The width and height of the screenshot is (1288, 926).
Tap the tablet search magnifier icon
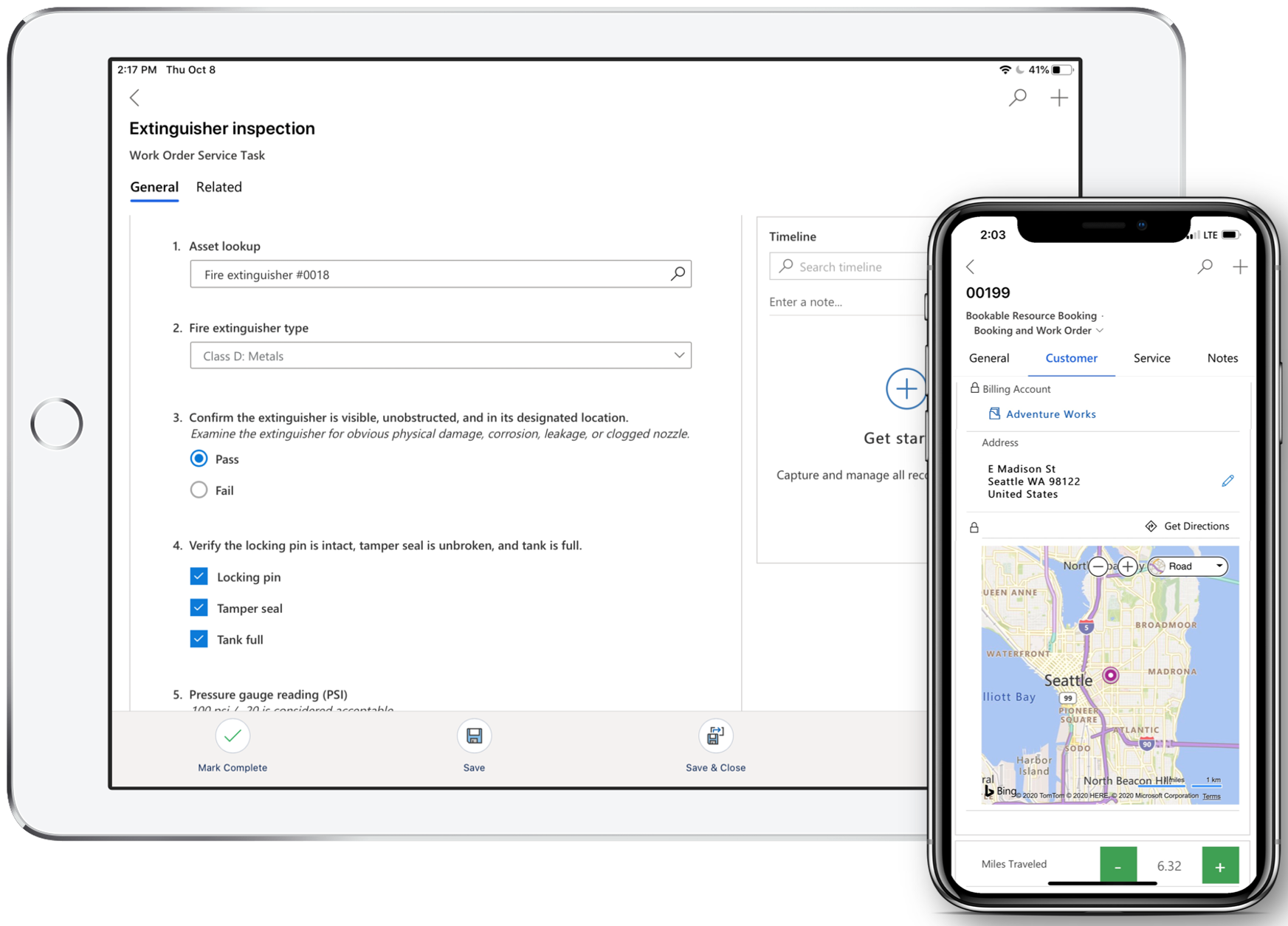1018,97
